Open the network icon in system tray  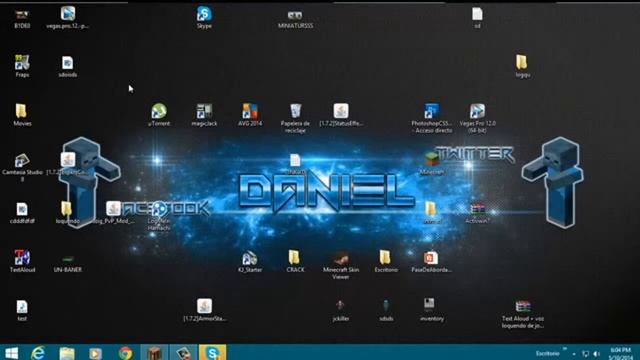(x=585, y=354)
